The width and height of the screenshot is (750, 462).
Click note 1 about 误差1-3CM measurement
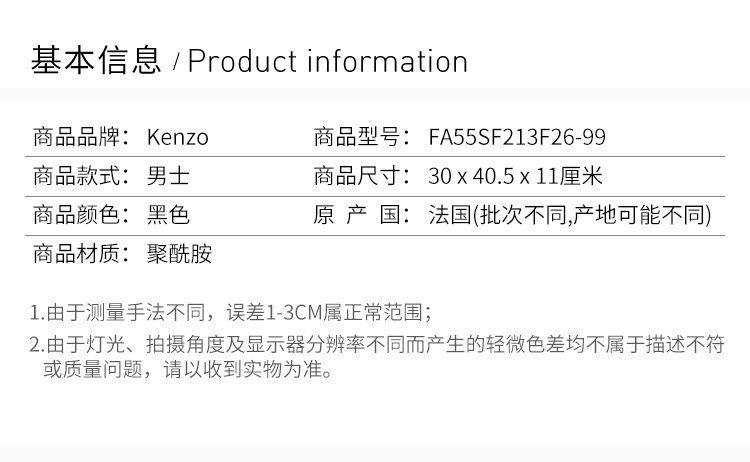point(231,312)
